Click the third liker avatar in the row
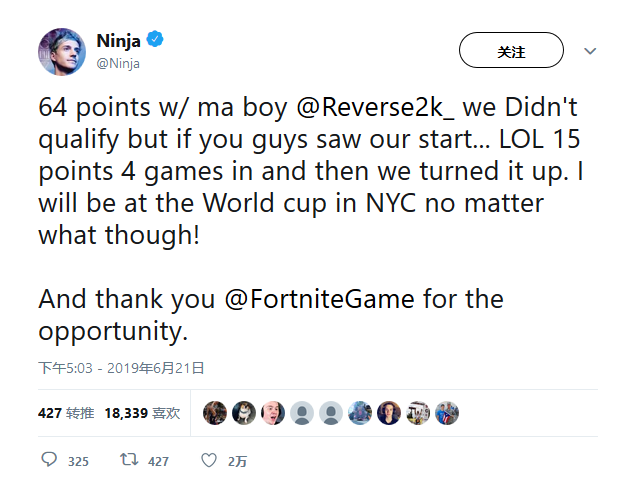Screen dimensions: 637x491 point(272,413)
